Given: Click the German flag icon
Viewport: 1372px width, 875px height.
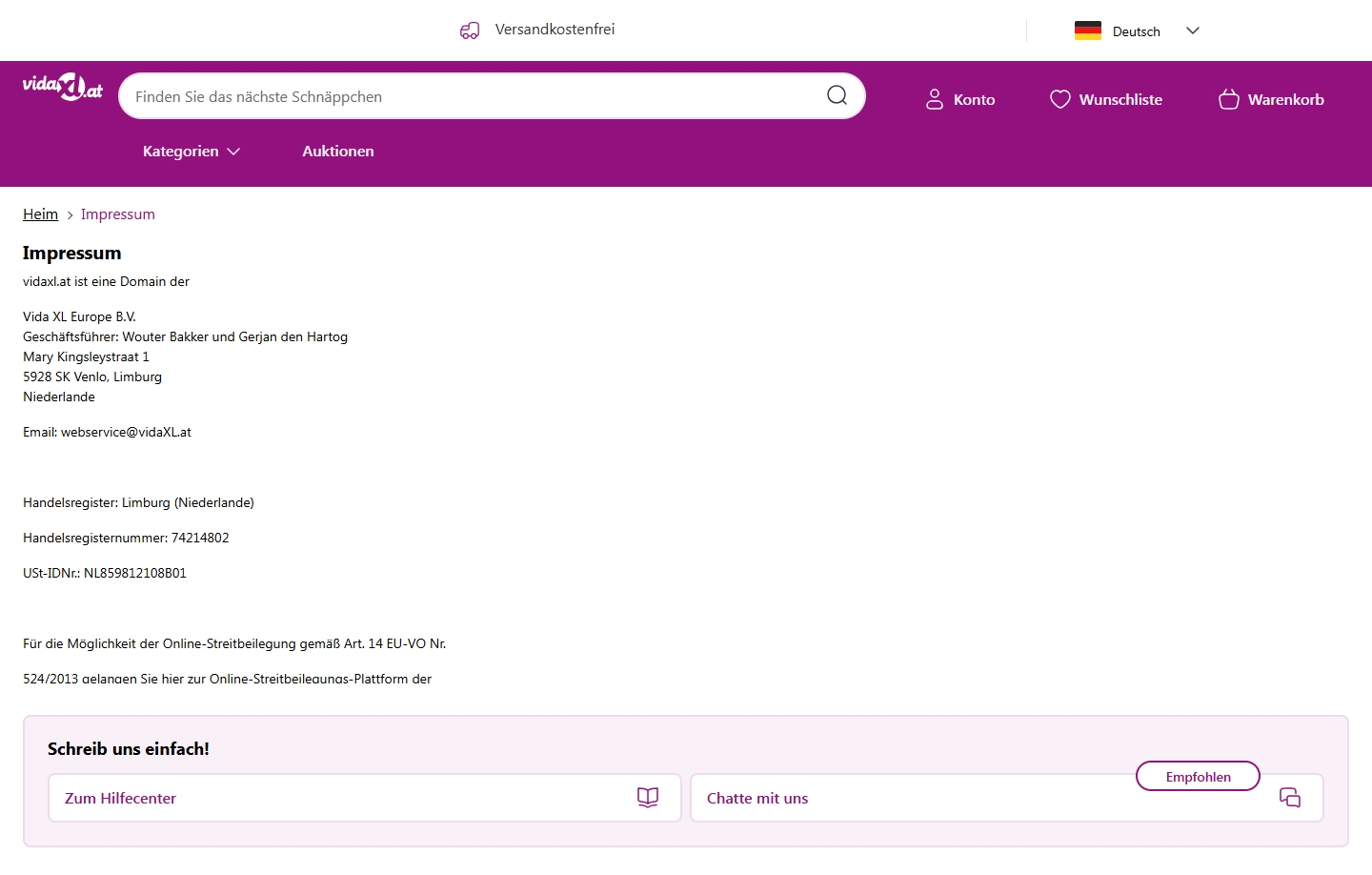Looking at the screenshot, I should 1088,31.
